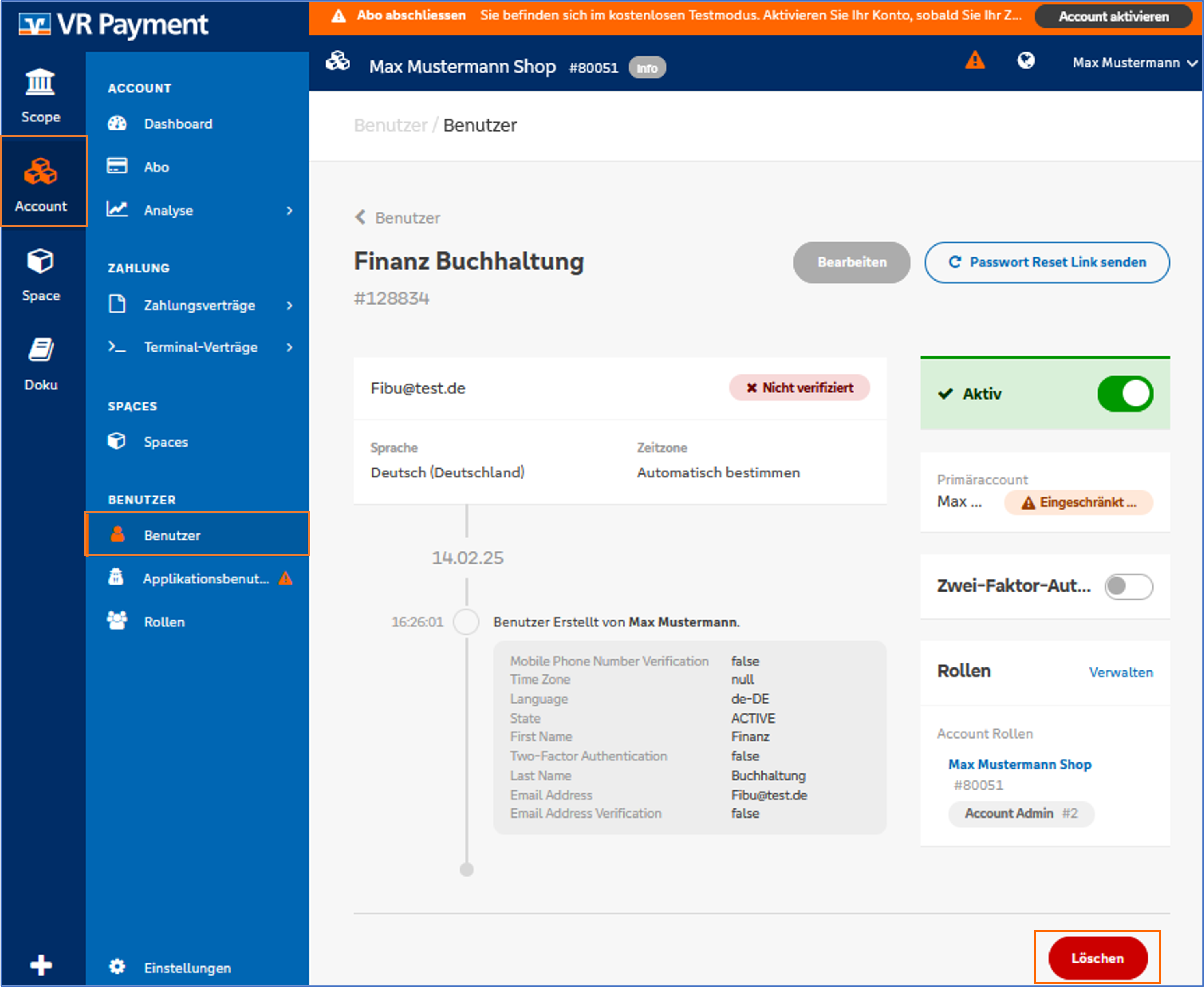Toggle the Aktiv switch off
Screen dimensions: 1204x987
pyautogui.click(x=1125, y=393)
